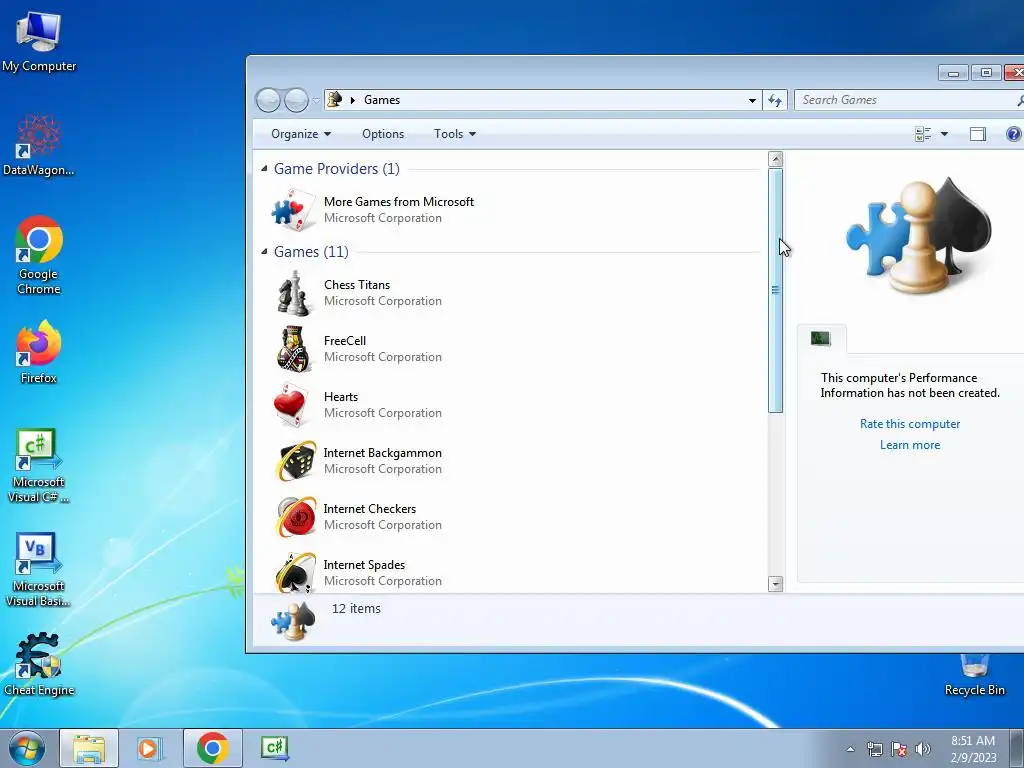Open recent pages dropdown next to Forward
The height and width of the screenshot is (768, 1024).
pyautogui.click(x=315, y=100)
